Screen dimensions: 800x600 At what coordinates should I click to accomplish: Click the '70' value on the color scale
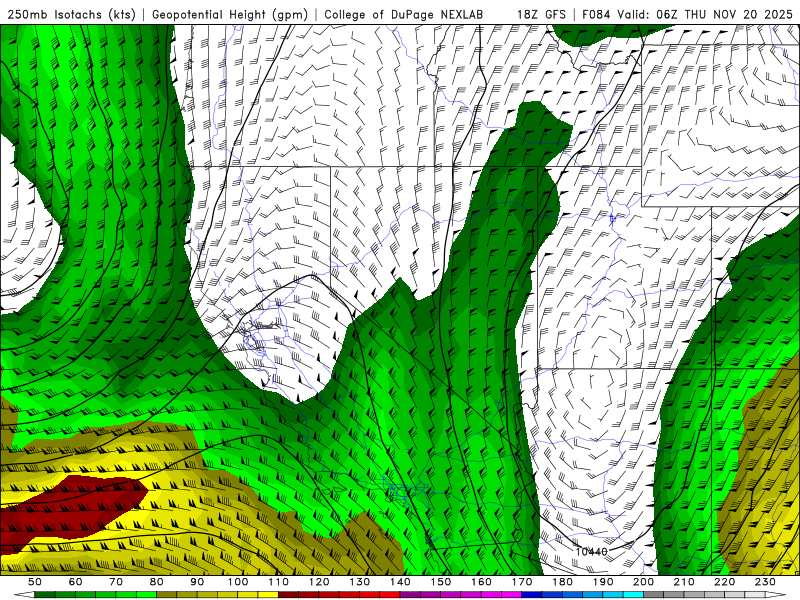(x=116, y=582)
